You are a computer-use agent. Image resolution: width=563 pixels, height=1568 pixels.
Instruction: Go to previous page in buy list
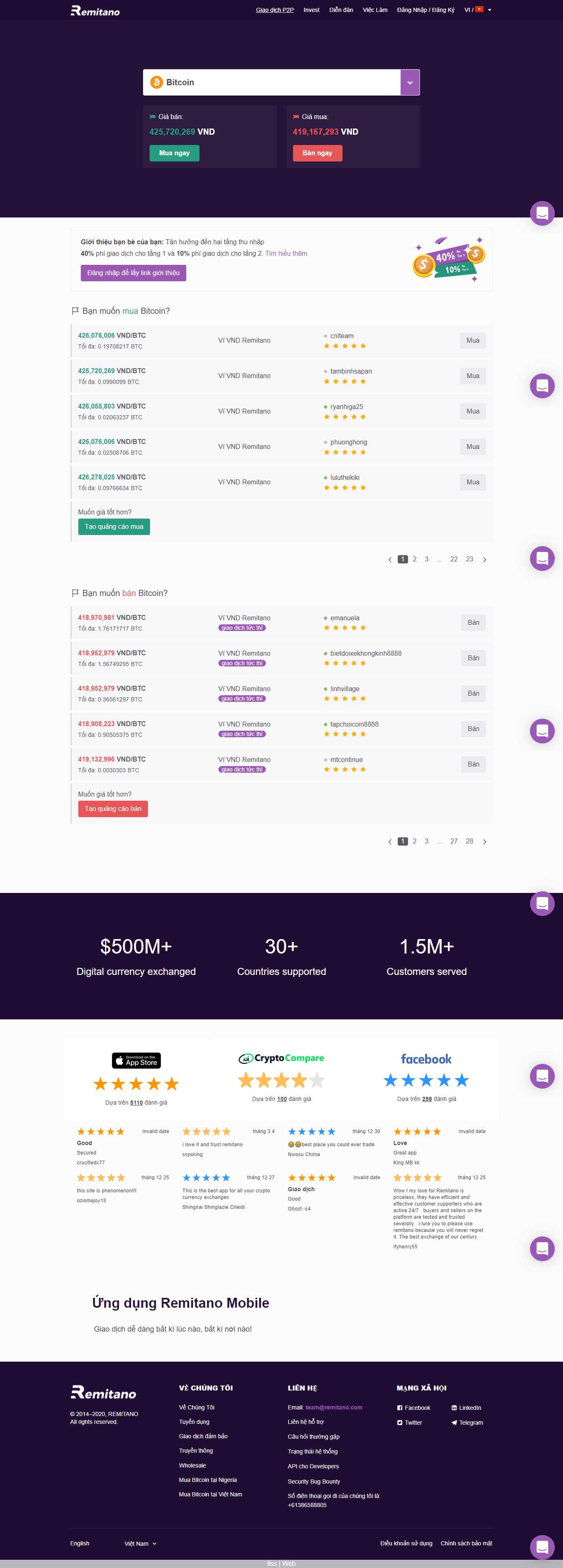390,559
